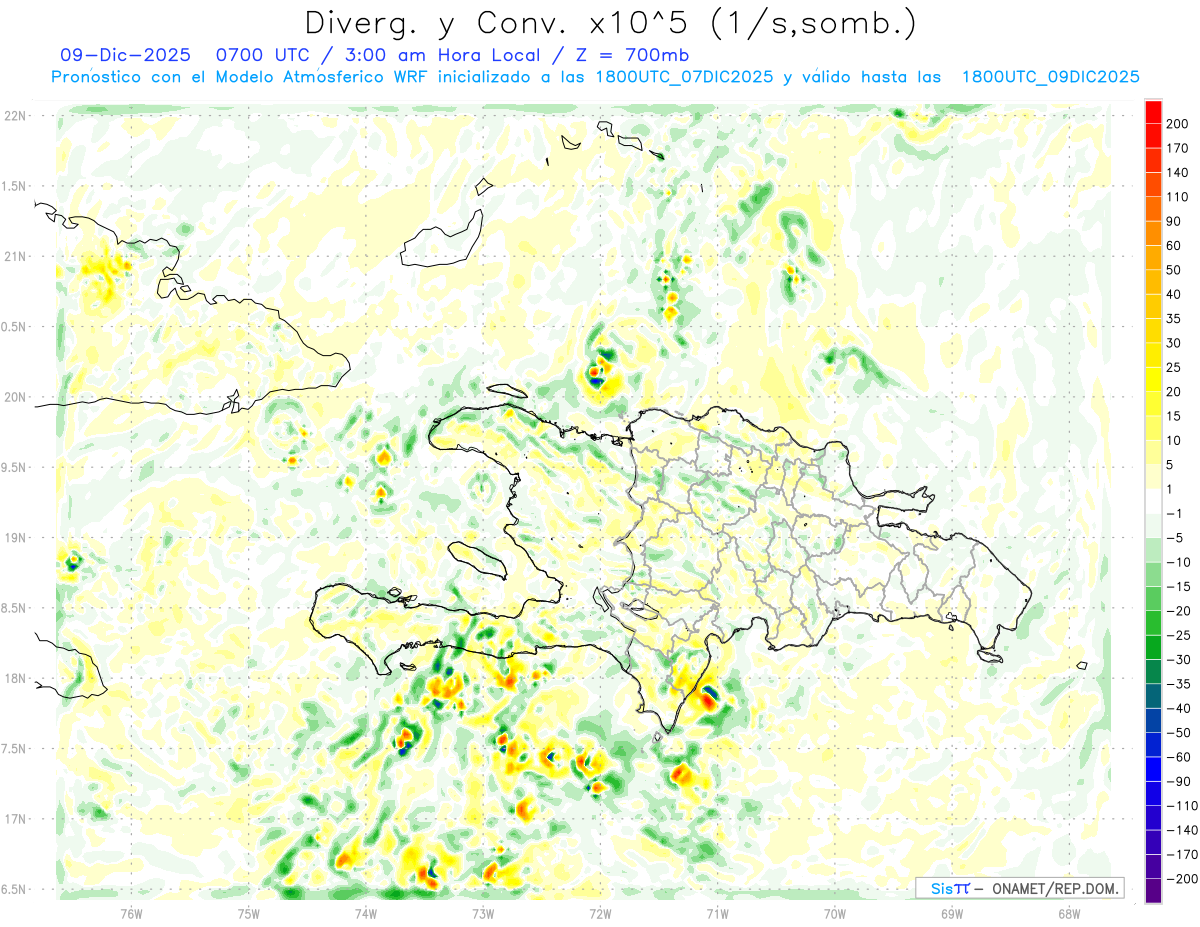Click the '76W' longitude label
This screenshot has height=927, width=1200.
132,913
